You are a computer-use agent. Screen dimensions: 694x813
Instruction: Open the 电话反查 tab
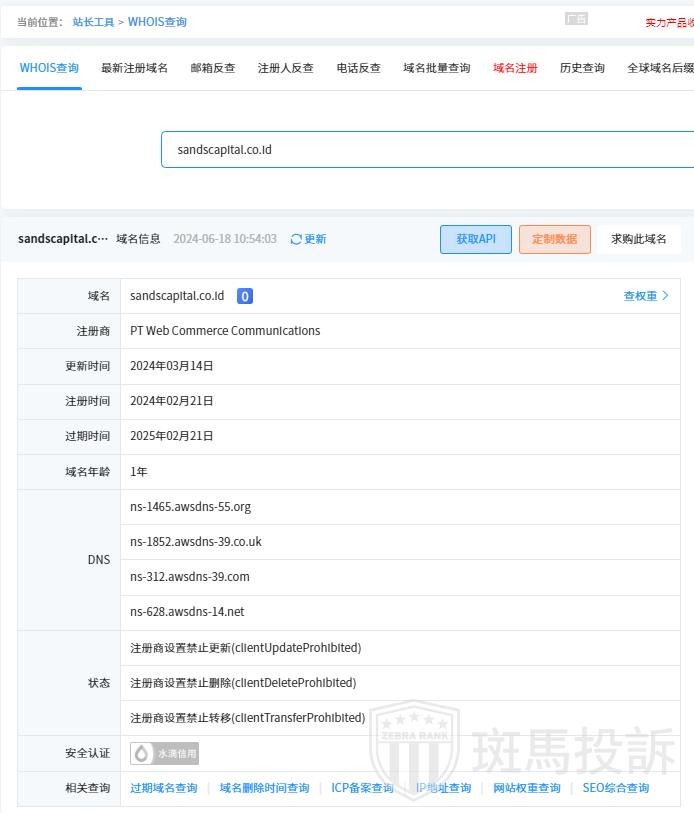[x=359, y=68]
